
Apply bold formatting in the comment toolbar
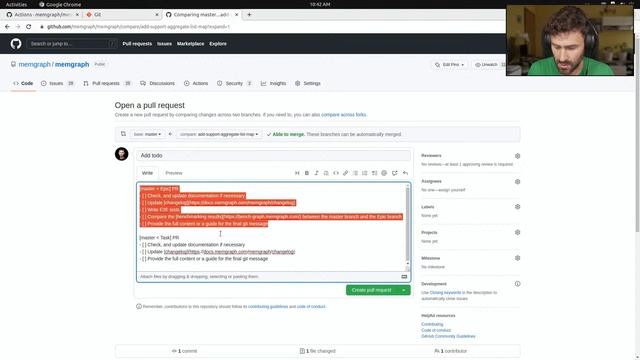pyautogui.click(x=307, y=173)
